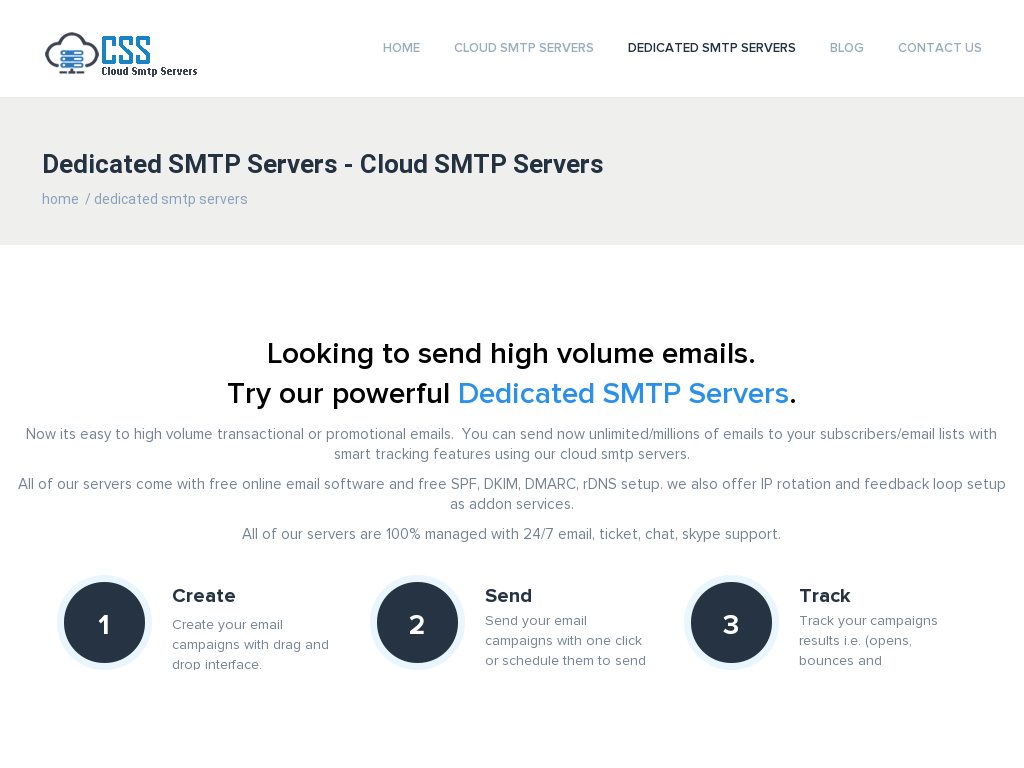Navigate to CONTACT US page
1024x768 pixels.
pos(939,48)
